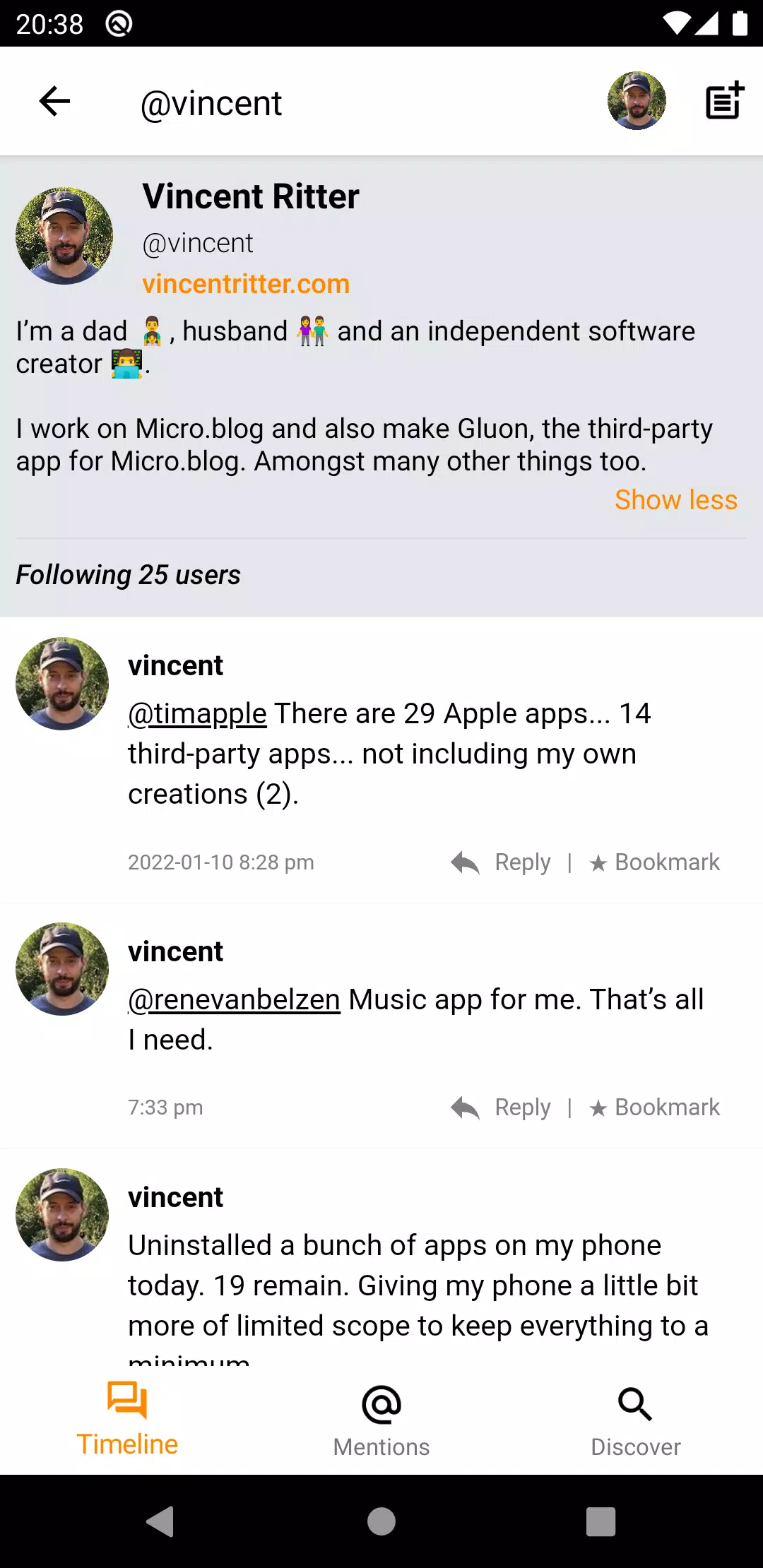Open the @renevanbelzen mention link

tap(234, 1000)
